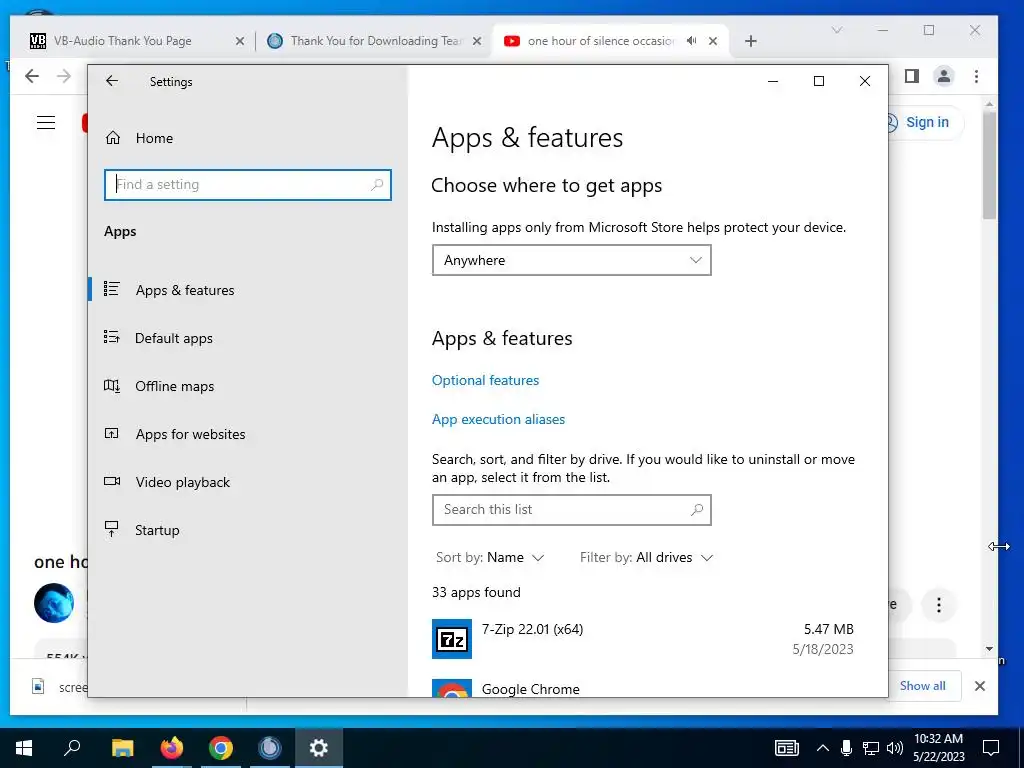This screenshot has width=1024, height=768.
Task: Close the Thank You for Downloading tab
Action: 477,41
